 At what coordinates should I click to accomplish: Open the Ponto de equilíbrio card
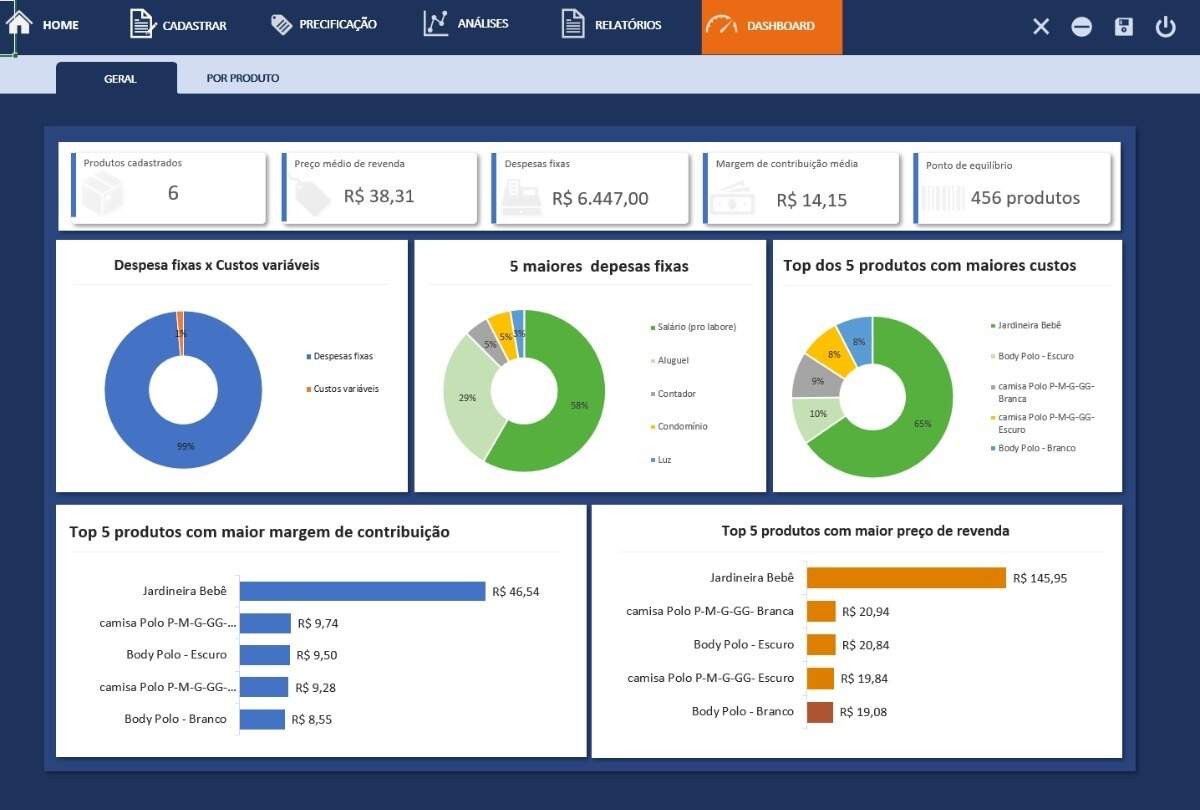[1013, 188]
